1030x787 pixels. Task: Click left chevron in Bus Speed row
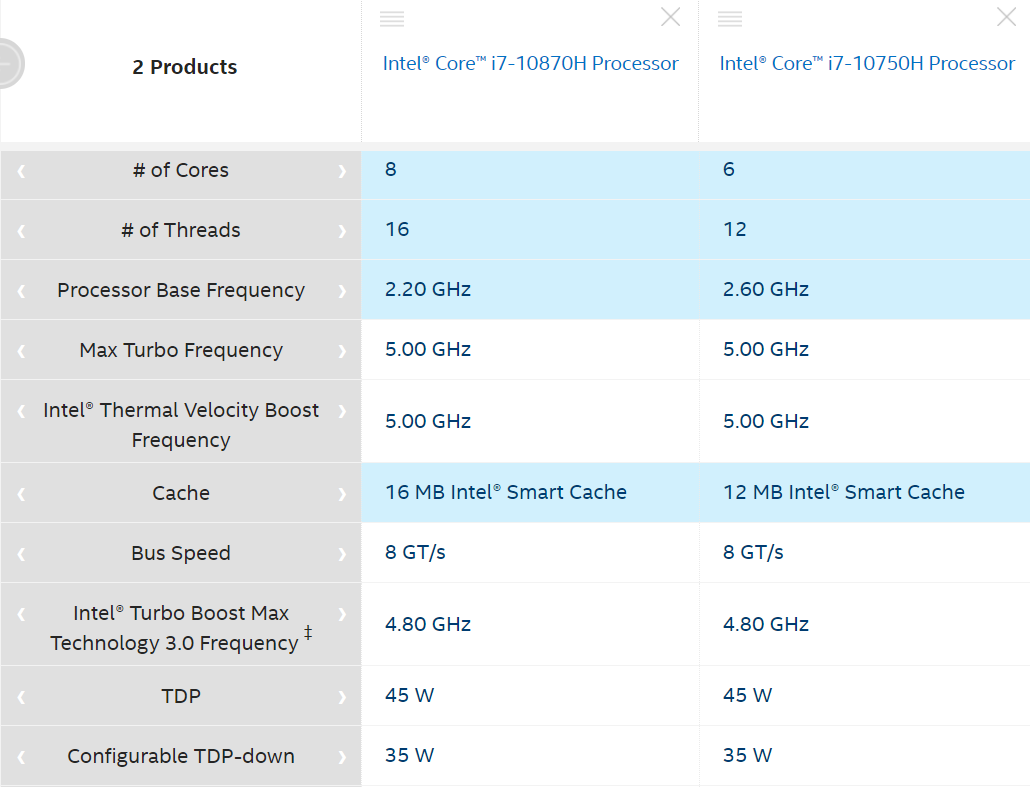point(21,554)
